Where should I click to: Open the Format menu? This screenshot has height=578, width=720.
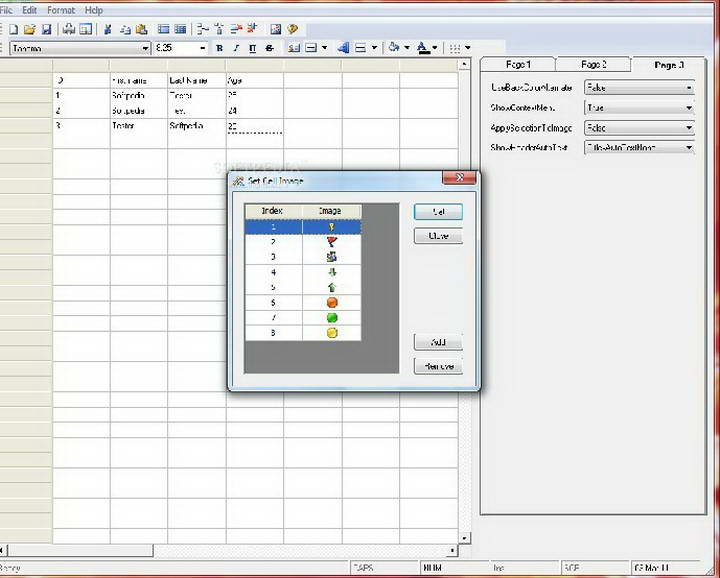[61, 10]
